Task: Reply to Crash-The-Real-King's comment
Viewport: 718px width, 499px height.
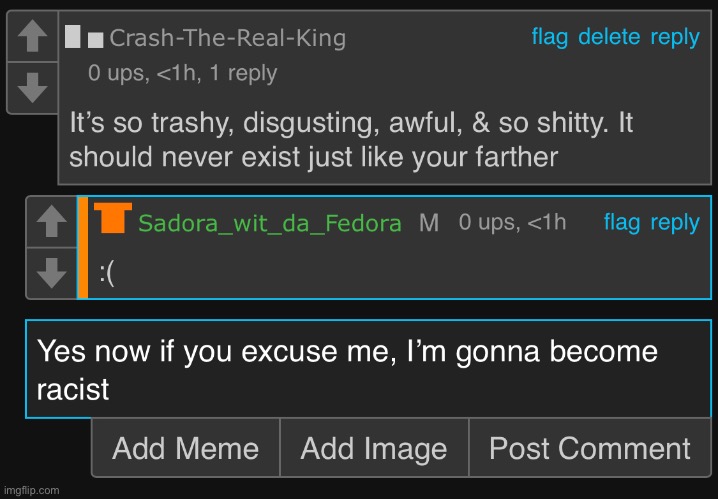Action: (x=675, y=37)
